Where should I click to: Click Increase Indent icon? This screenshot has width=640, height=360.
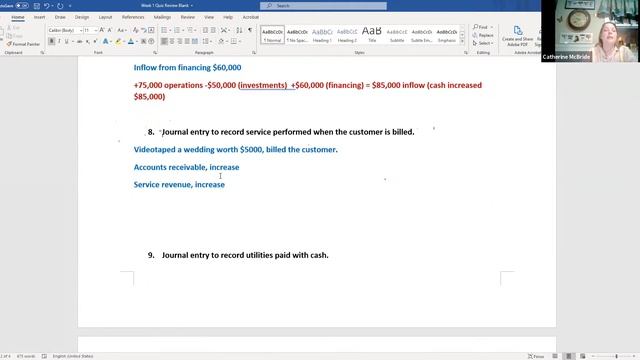point(213,30)
